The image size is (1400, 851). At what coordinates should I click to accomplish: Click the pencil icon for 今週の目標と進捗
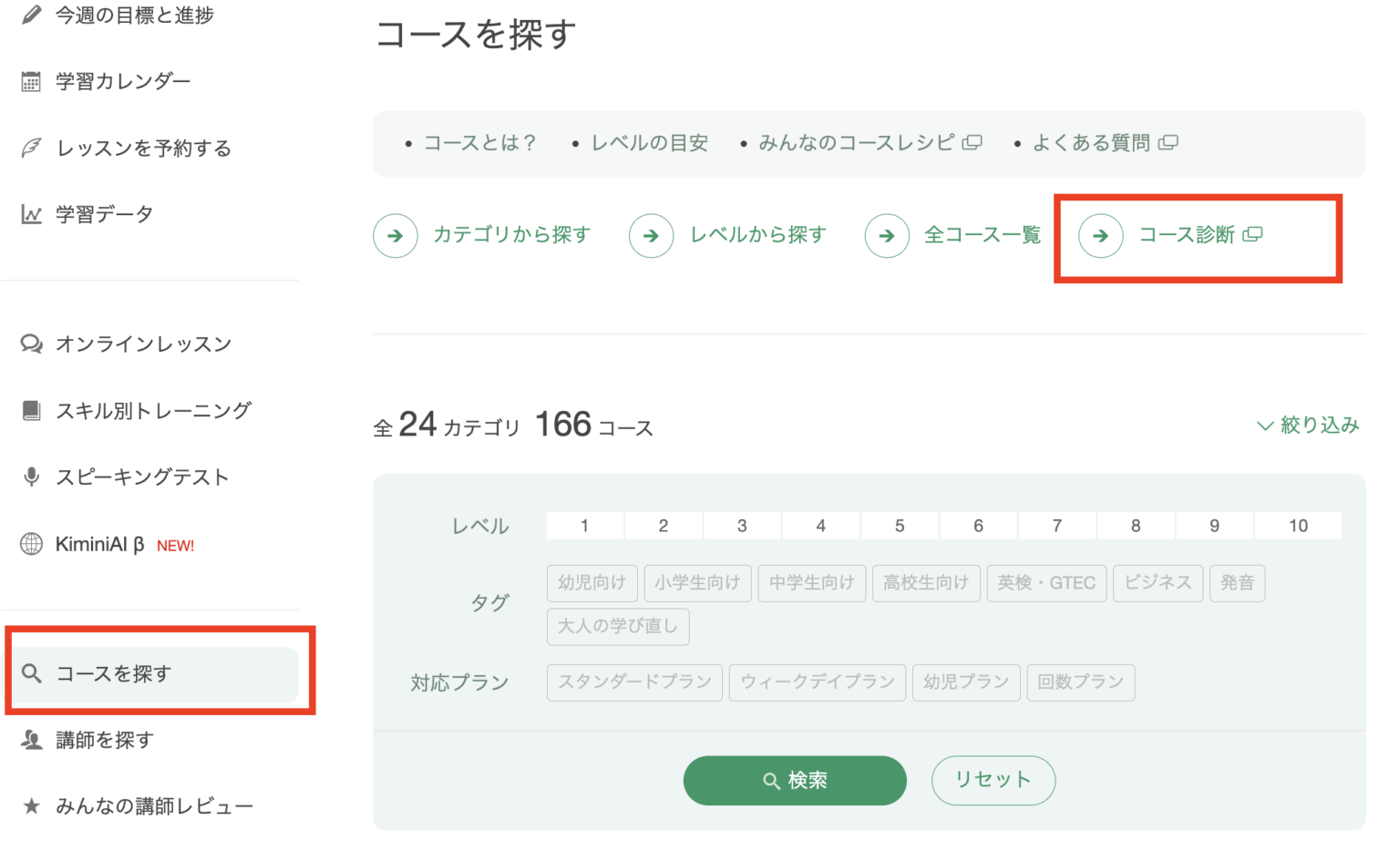tap(32, 15)
